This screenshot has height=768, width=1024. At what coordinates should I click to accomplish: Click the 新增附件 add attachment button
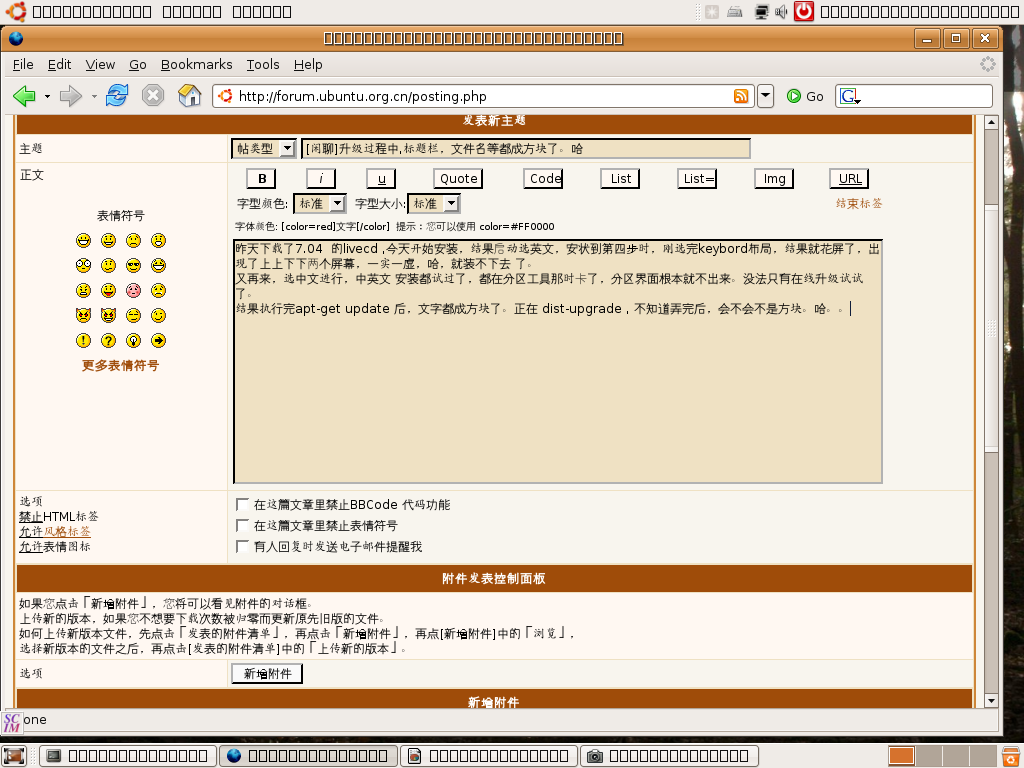[x=267, y=673]
